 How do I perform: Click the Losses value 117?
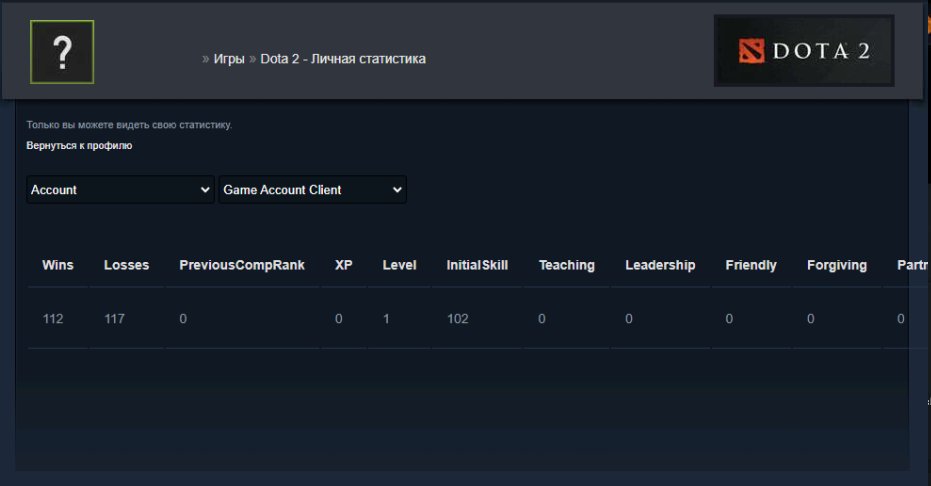[x=115, y=319]
